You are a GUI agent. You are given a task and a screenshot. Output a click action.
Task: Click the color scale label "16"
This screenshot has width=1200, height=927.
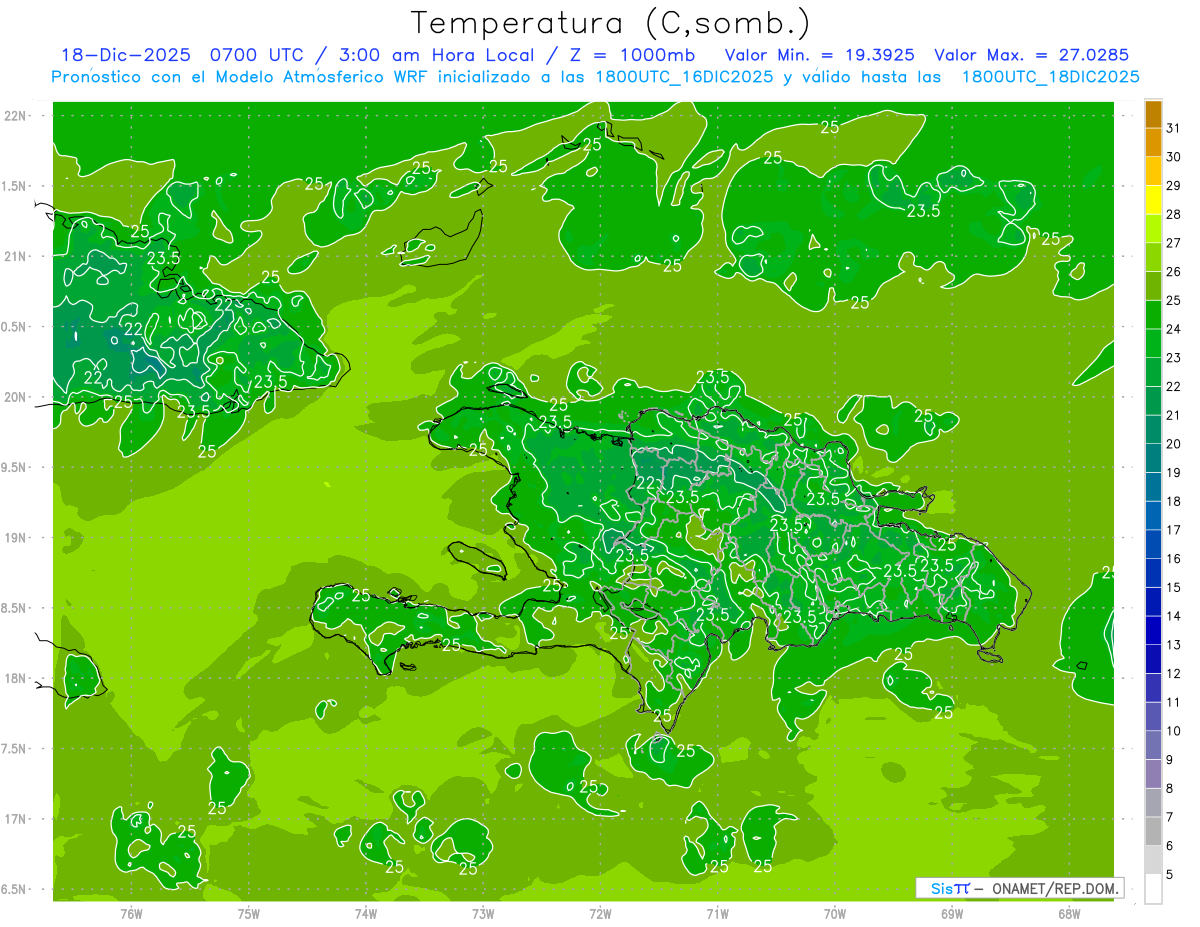point(1173,558)
